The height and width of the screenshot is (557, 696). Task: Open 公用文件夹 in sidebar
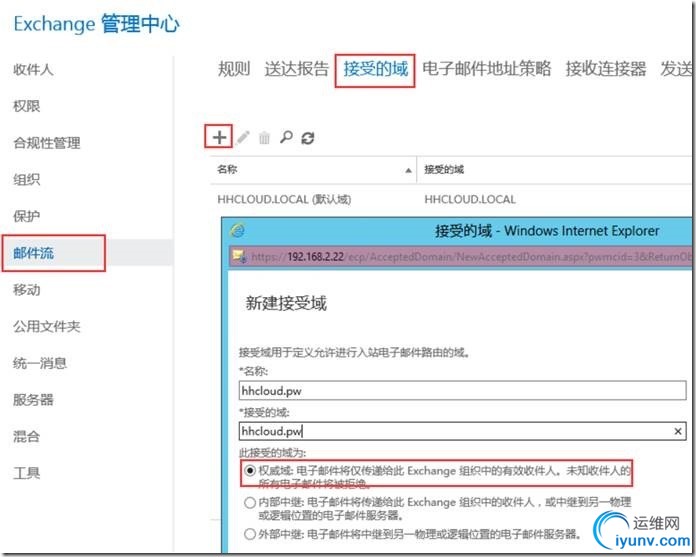pyautogui.click(x=47, y=327)
